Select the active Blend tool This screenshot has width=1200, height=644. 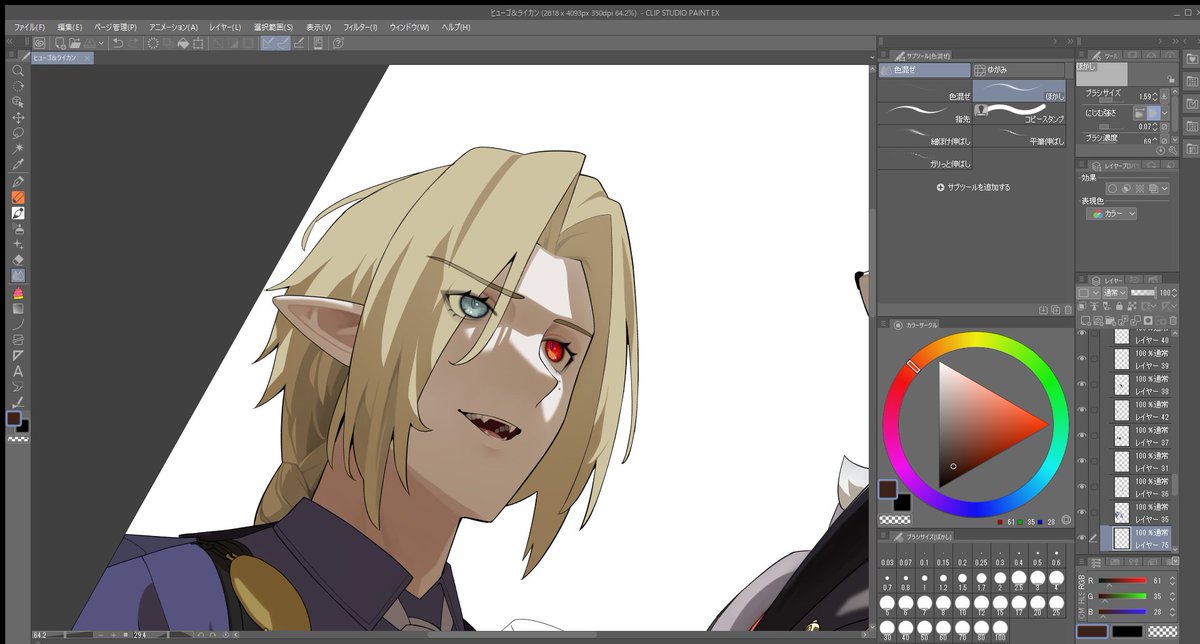pos(18,275)
